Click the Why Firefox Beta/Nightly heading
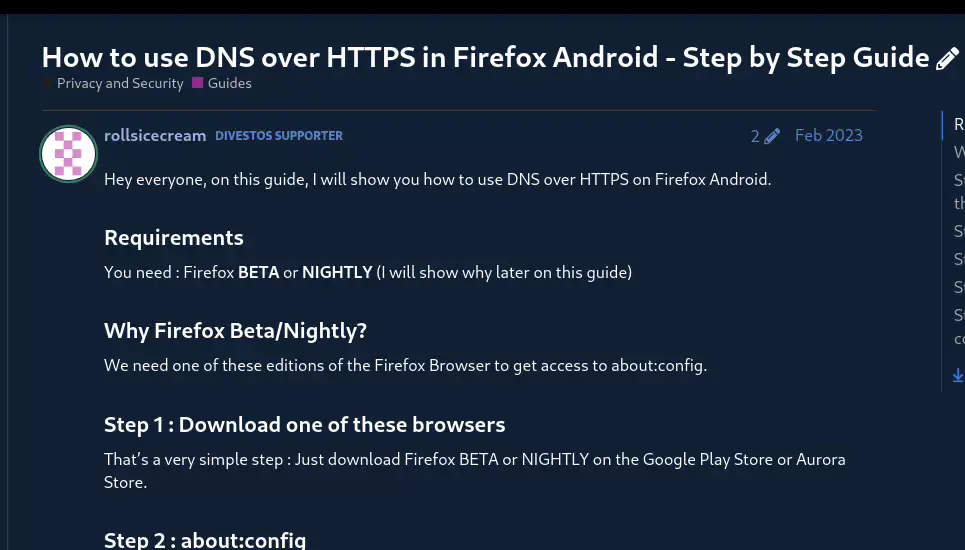This screenshot has height=550, width=965. pyautogui.click(x=235, y=331)
